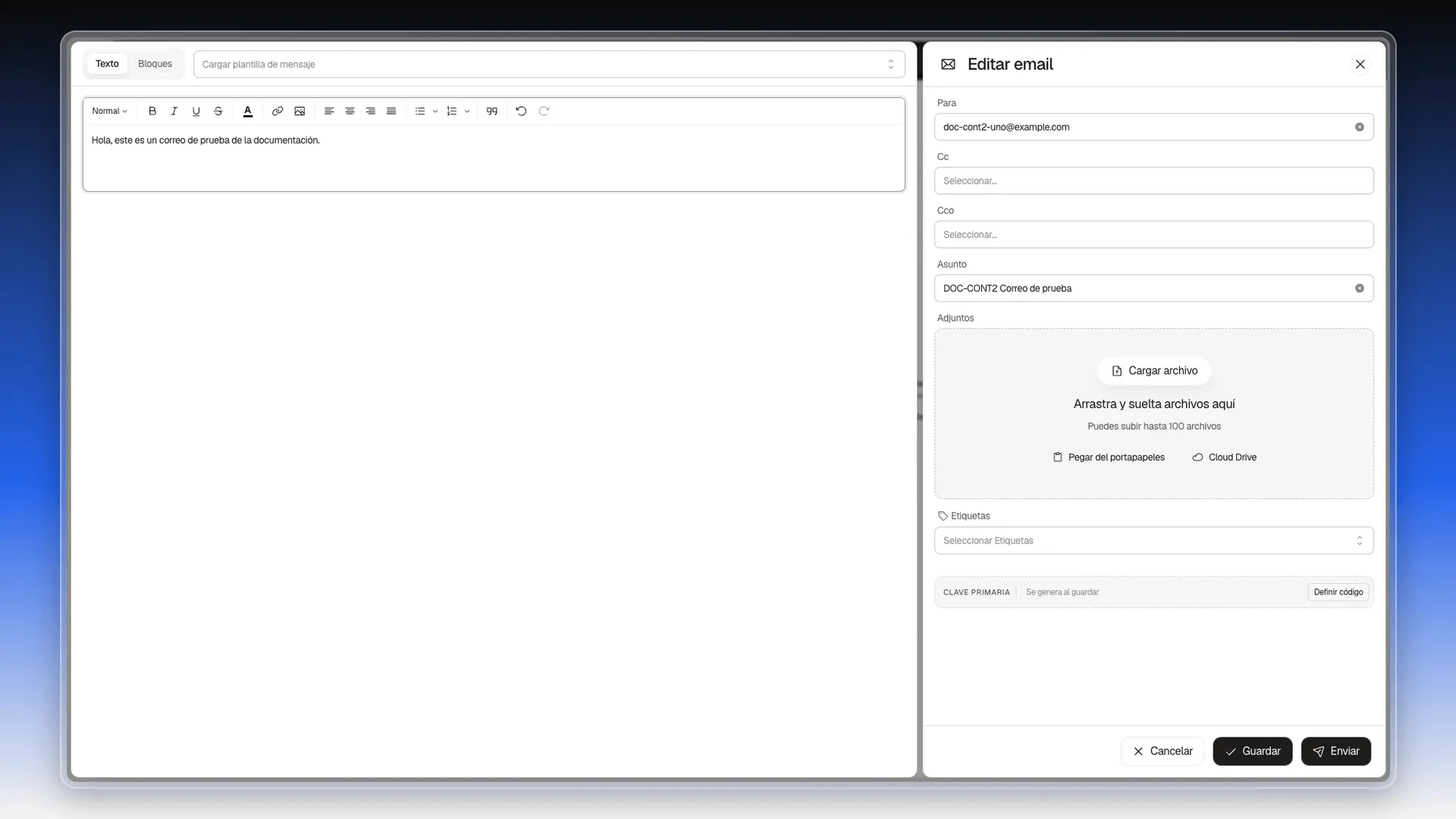This screenshot has width=1456, height=819.
Task: Justify the text
Action: [391, 111]
